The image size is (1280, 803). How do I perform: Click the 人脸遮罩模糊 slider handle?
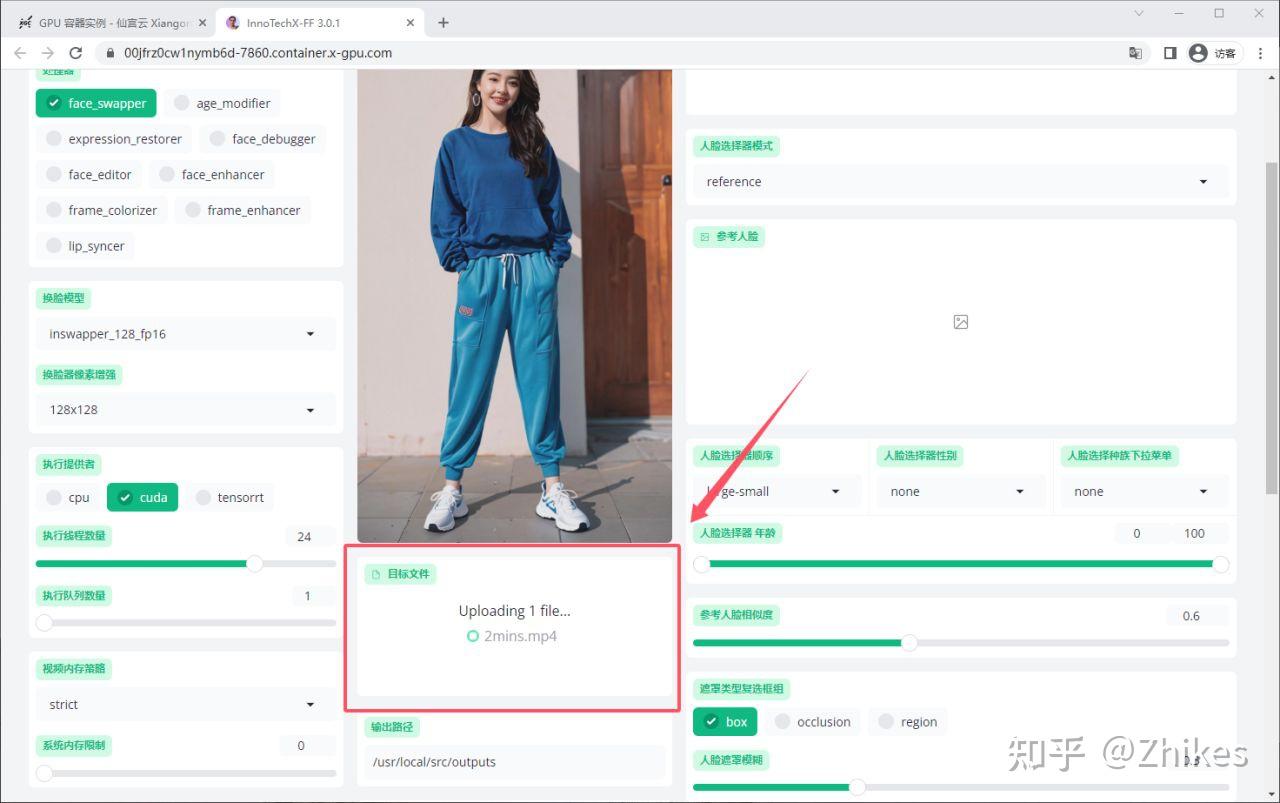click(x=857, y=788)
